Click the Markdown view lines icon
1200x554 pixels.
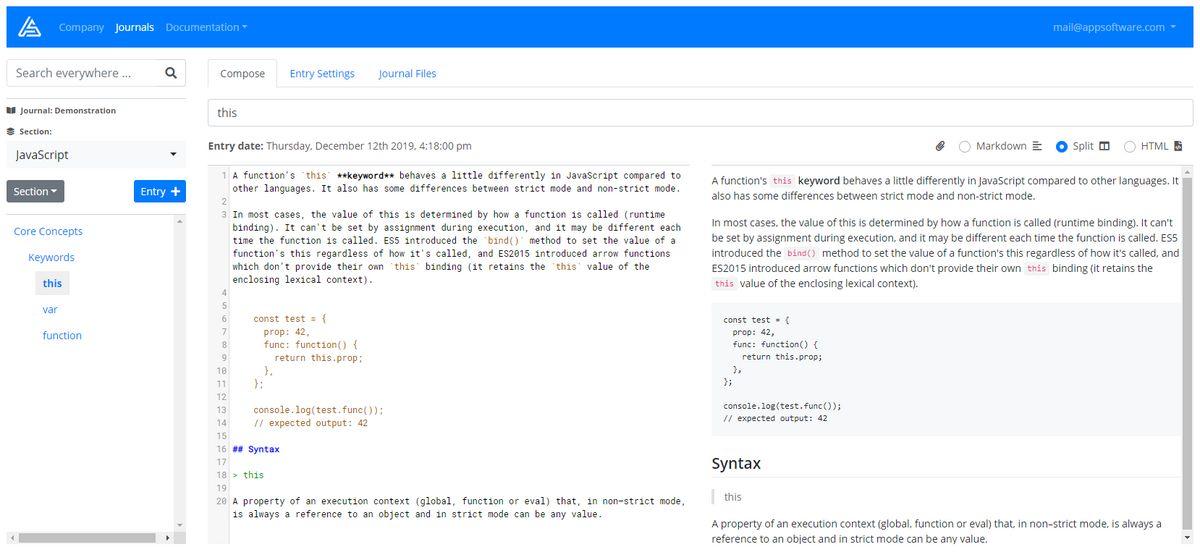pos(1037,146)
